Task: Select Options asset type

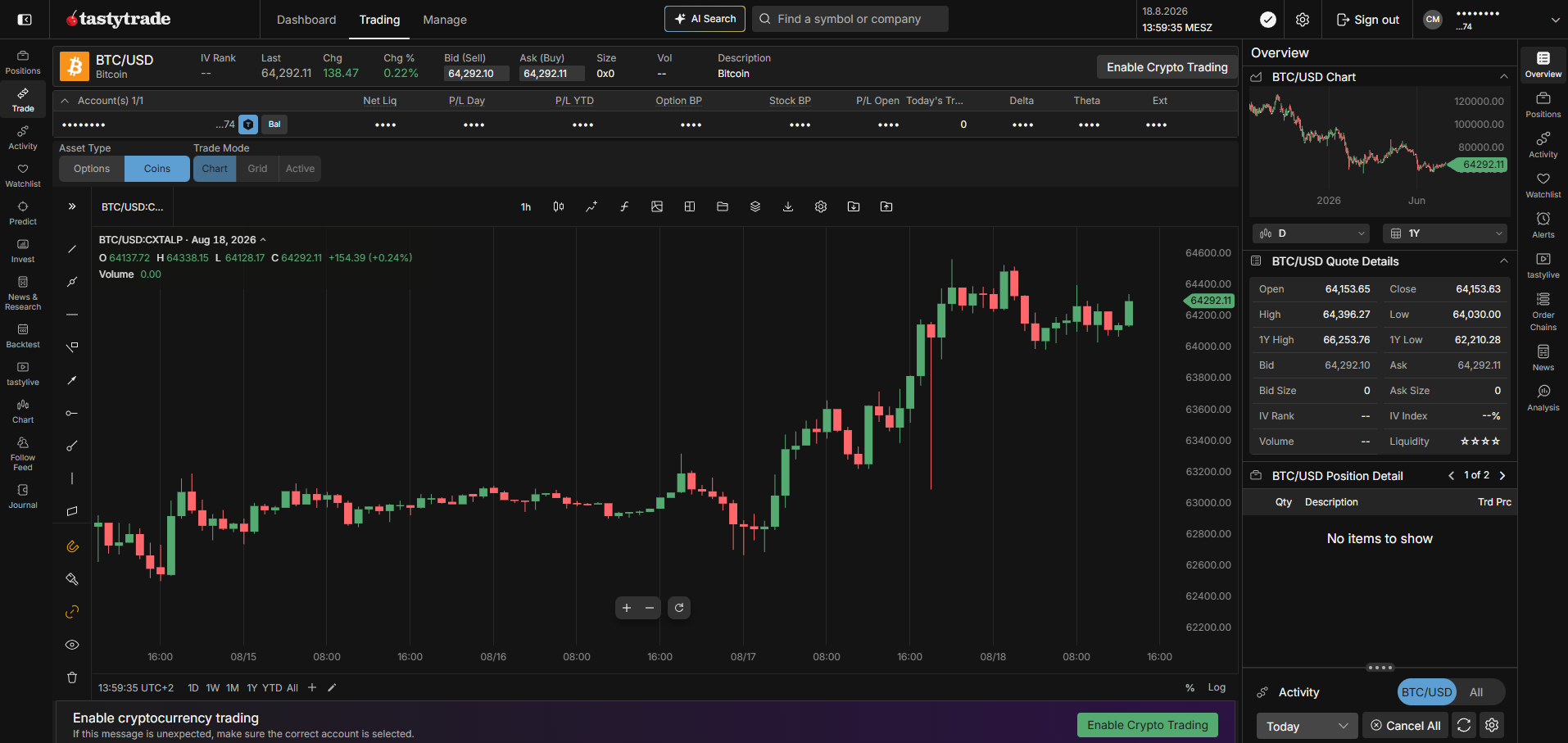Action: [x=92, y=169]
